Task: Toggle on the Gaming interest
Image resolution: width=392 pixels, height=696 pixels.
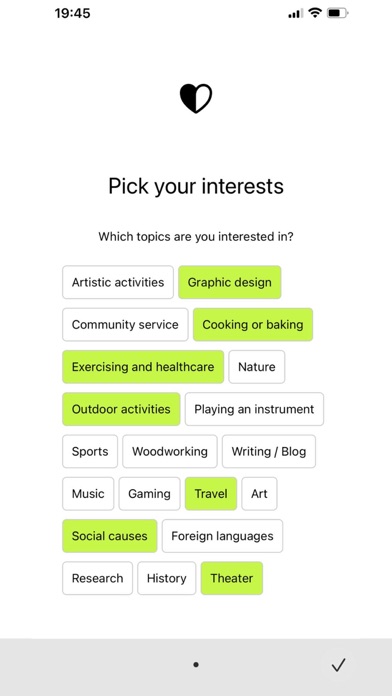Action: (x=150, y=494)
